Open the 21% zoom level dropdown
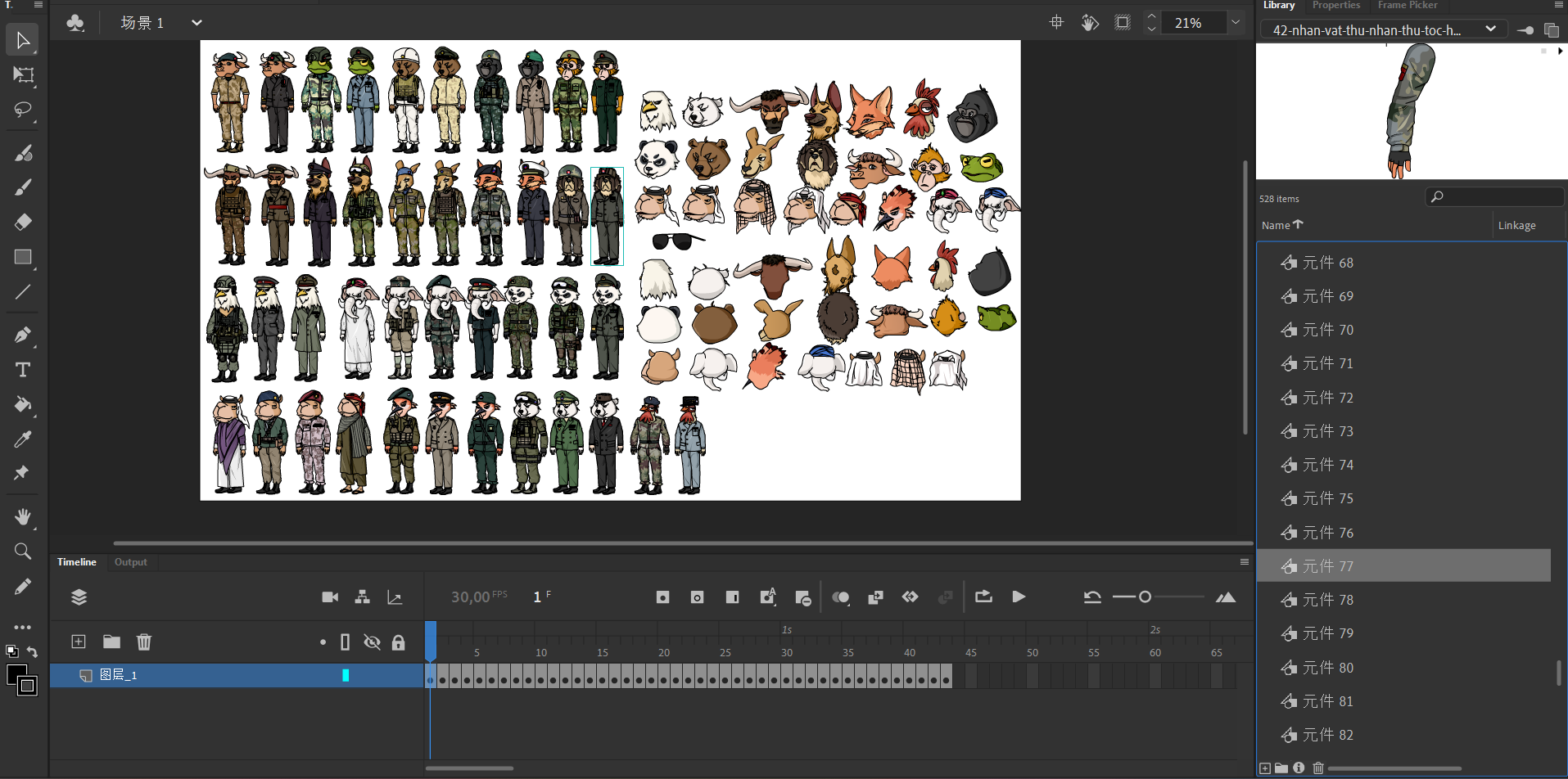 [1236, 23]
